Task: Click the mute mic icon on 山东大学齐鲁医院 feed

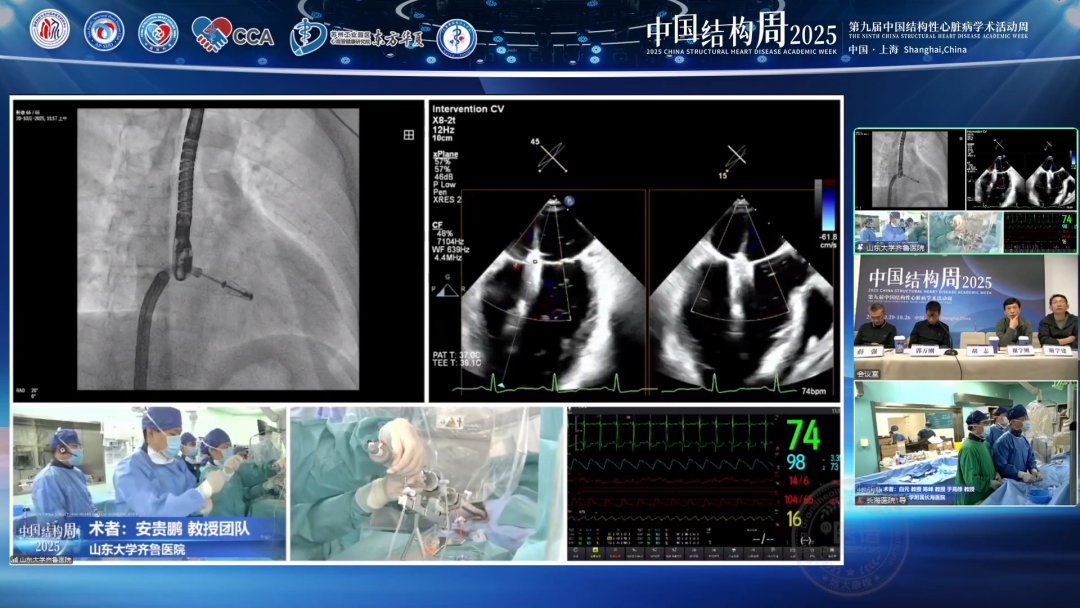Action: point(861,247)
